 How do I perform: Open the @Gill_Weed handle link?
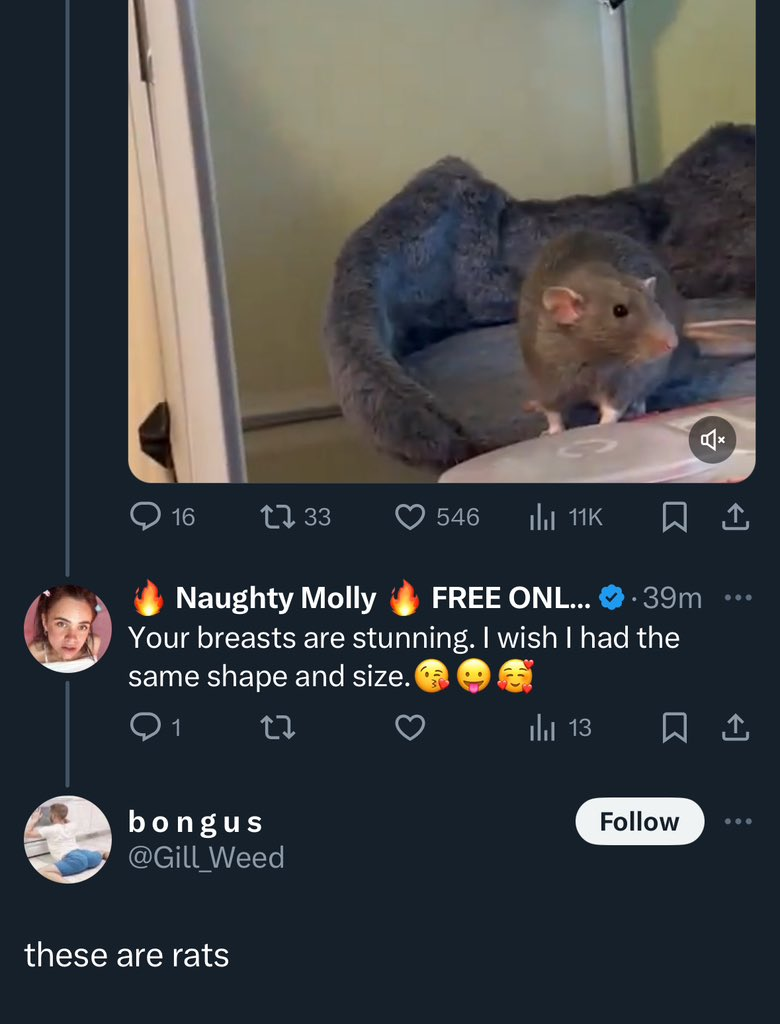(x=206, y=857)
